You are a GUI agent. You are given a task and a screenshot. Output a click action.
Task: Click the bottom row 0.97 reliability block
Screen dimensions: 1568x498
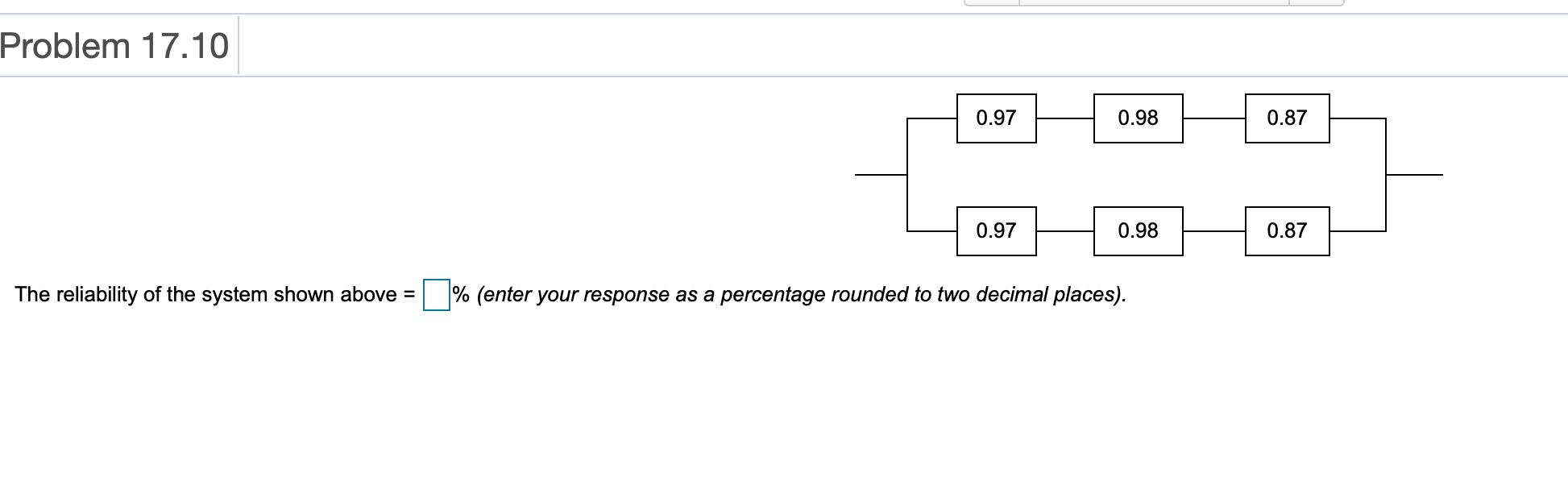[996, 231]
